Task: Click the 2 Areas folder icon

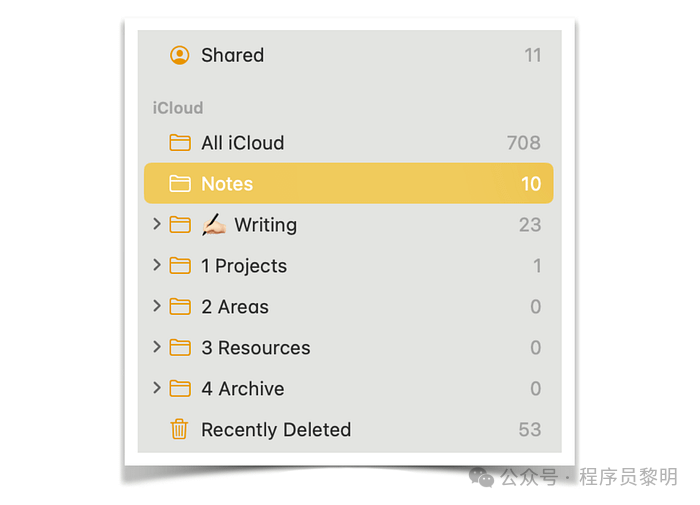Action: pos(180,307)
